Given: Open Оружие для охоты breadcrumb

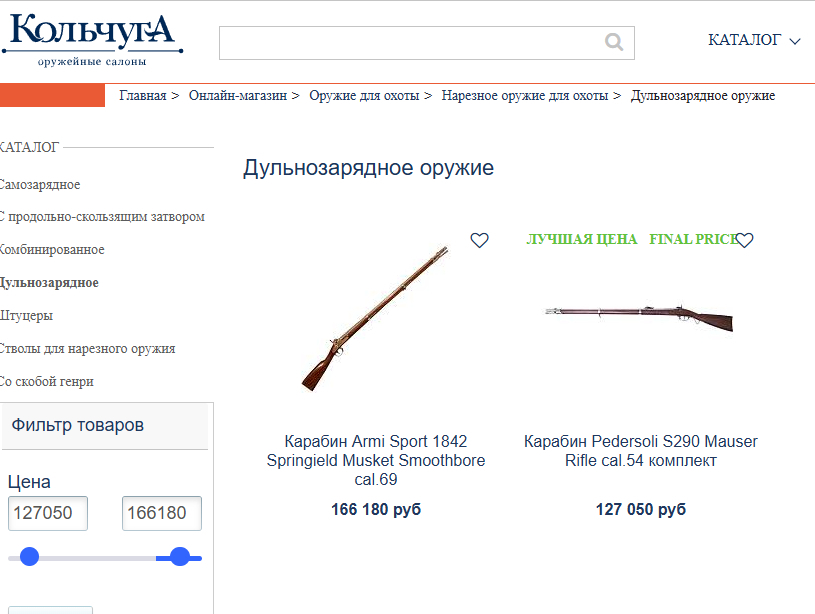Looking at the screenshot, I should coord(364,96).
